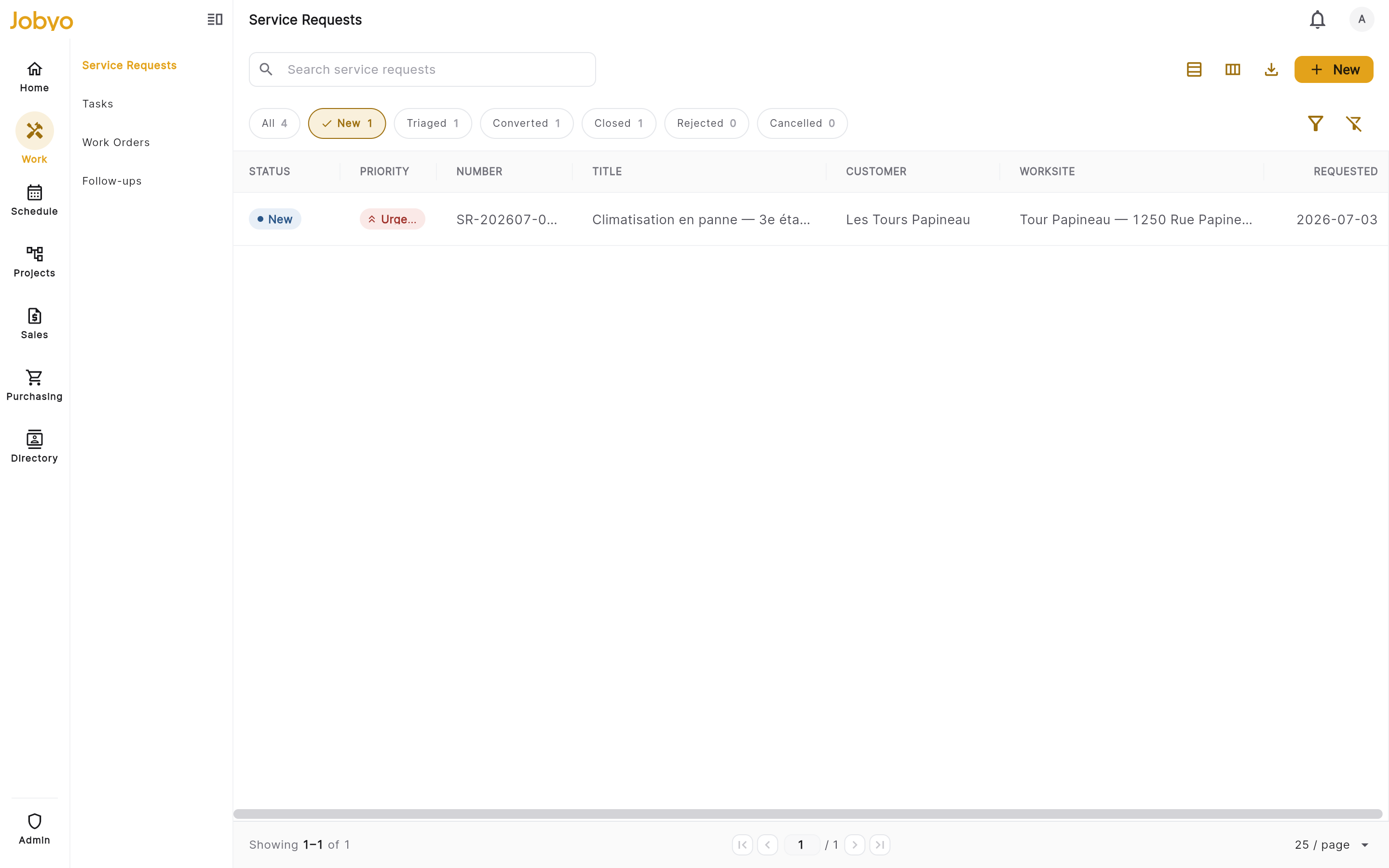Screen dimensions: 1389x868
Task: Sort by PRIORITY column header
Action: (x=384, y=172)
